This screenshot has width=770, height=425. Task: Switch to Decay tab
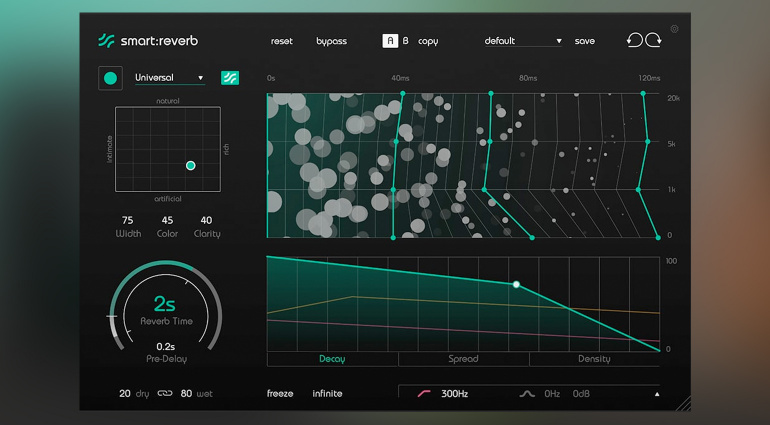click(x=332, y=359)
